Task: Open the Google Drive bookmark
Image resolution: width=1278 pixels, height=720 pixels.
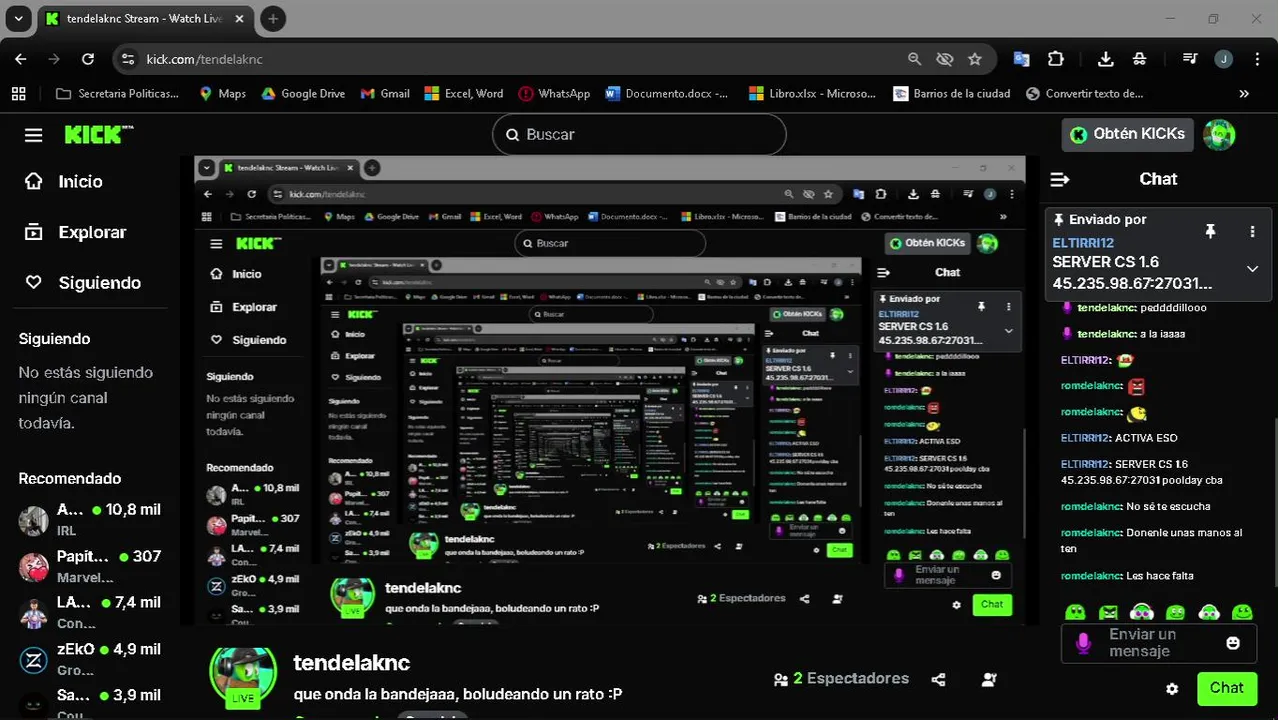Action: [303, 93]
